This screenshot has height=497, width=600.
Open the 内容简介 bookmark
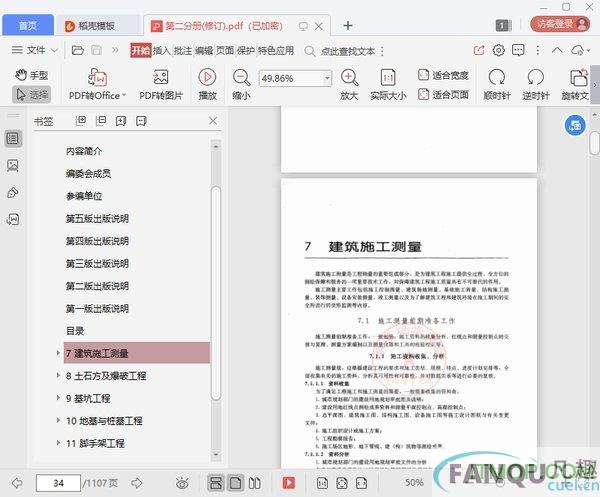click(x=84, y=151)
